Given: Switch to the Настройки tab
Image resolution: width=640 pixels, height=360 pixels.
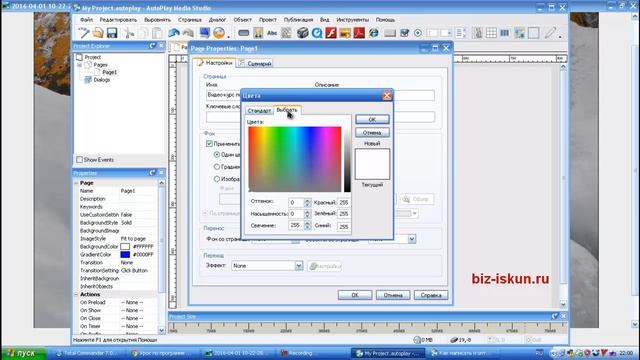Looking at the screenshot, I should (x=215, y=63).
